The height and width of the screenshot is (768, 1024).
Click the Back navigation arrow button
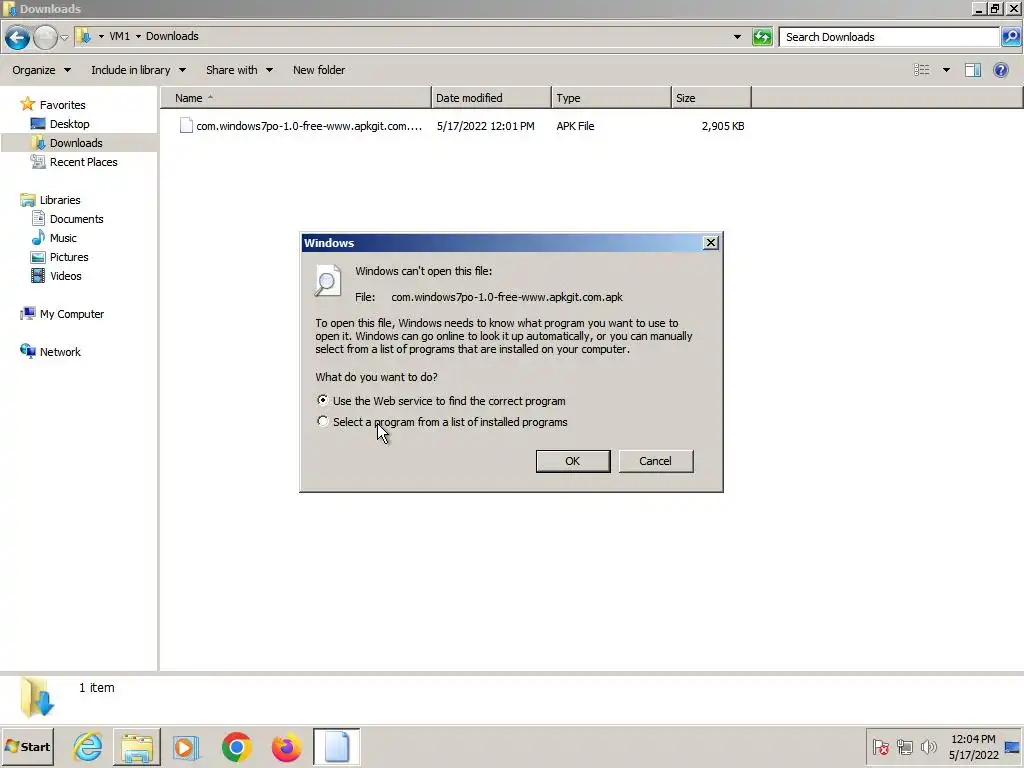(18, 37)
